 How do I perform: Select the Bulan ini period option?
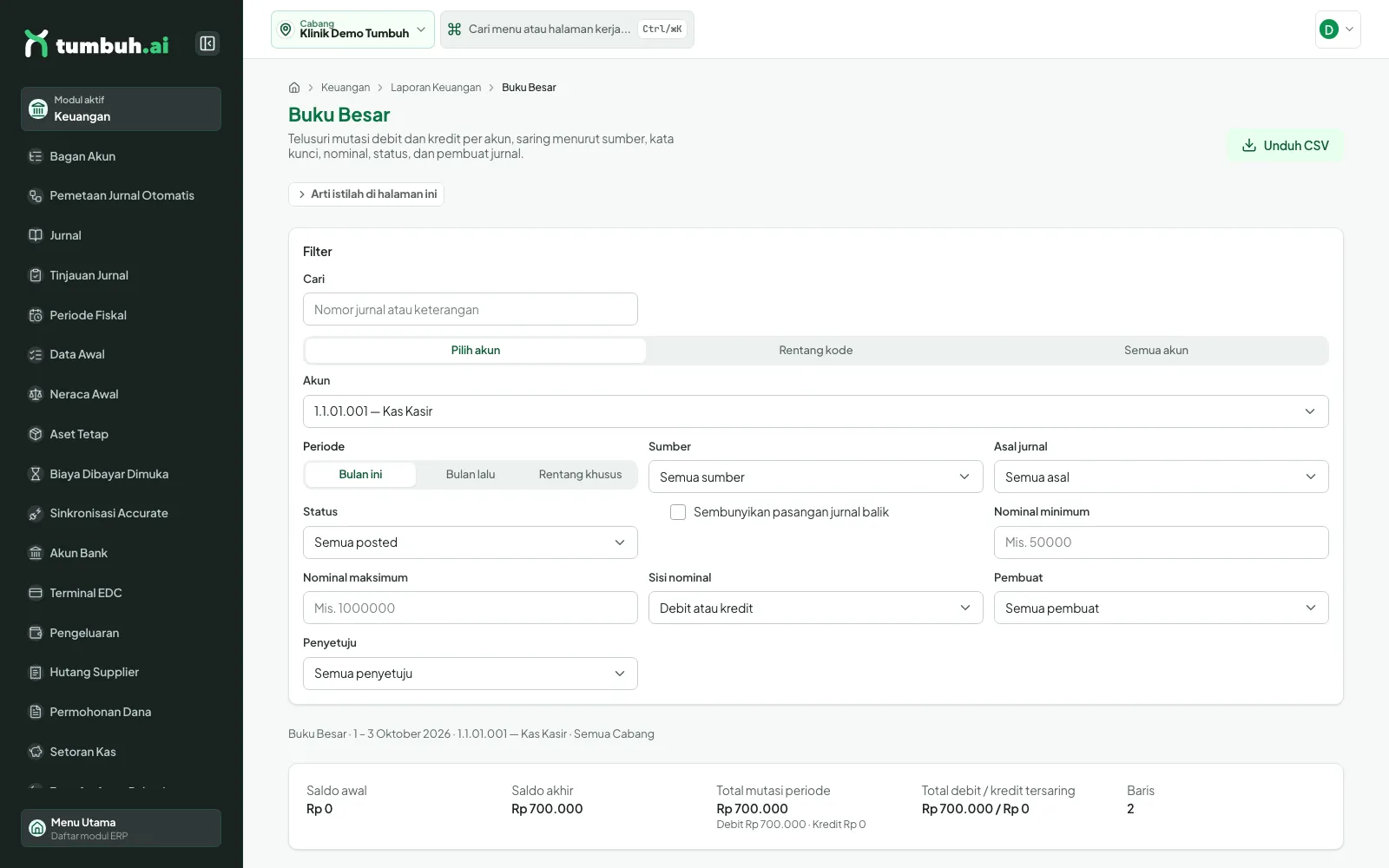point(360,475)
